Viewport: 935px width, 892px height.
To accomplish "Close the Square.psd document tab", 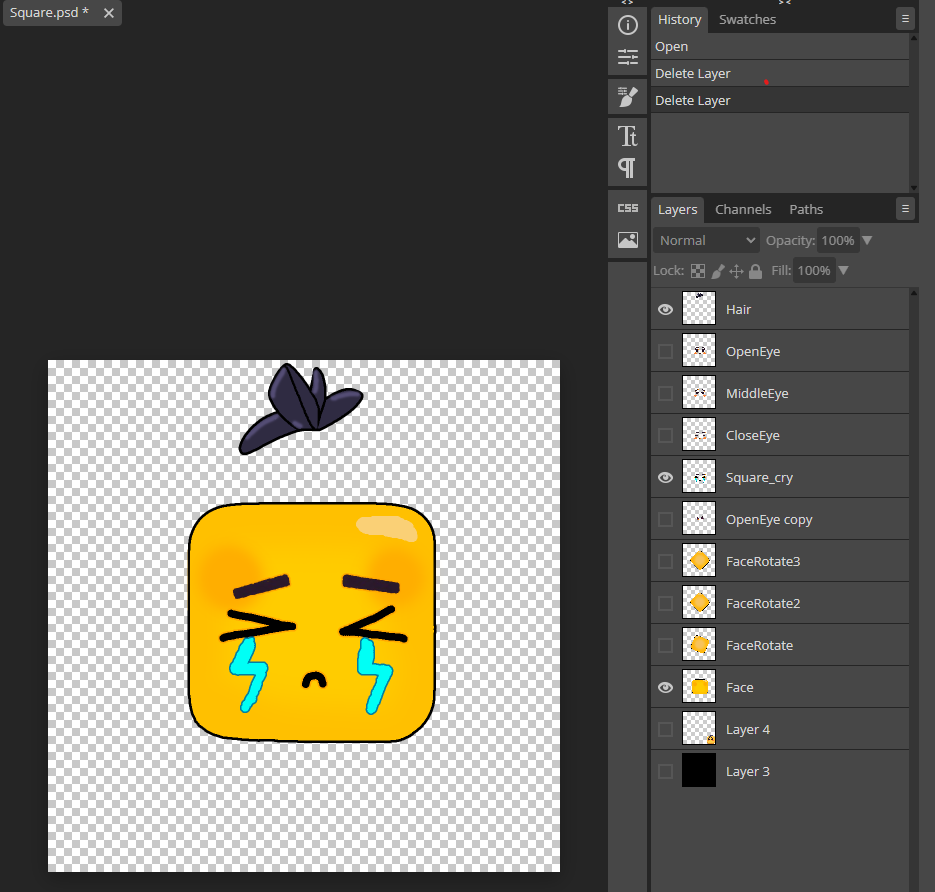I will click(109, 13).
